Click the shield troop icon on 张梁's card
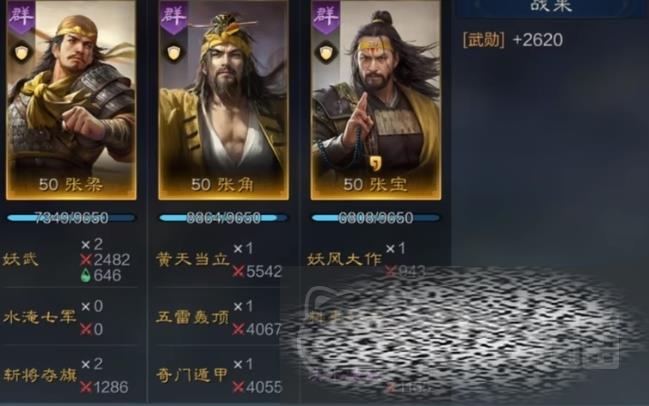 (x=22, y=53)
